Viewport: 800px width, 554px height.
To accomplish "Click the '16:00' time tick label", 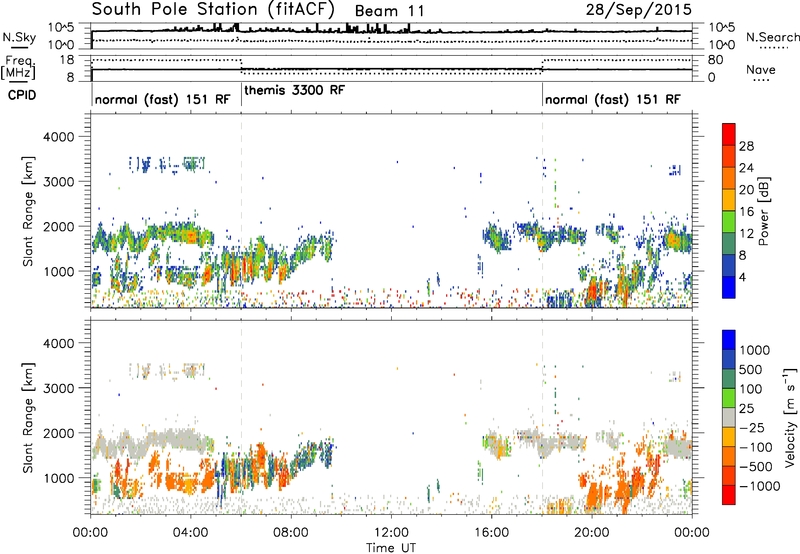I will tap(491, 533).
